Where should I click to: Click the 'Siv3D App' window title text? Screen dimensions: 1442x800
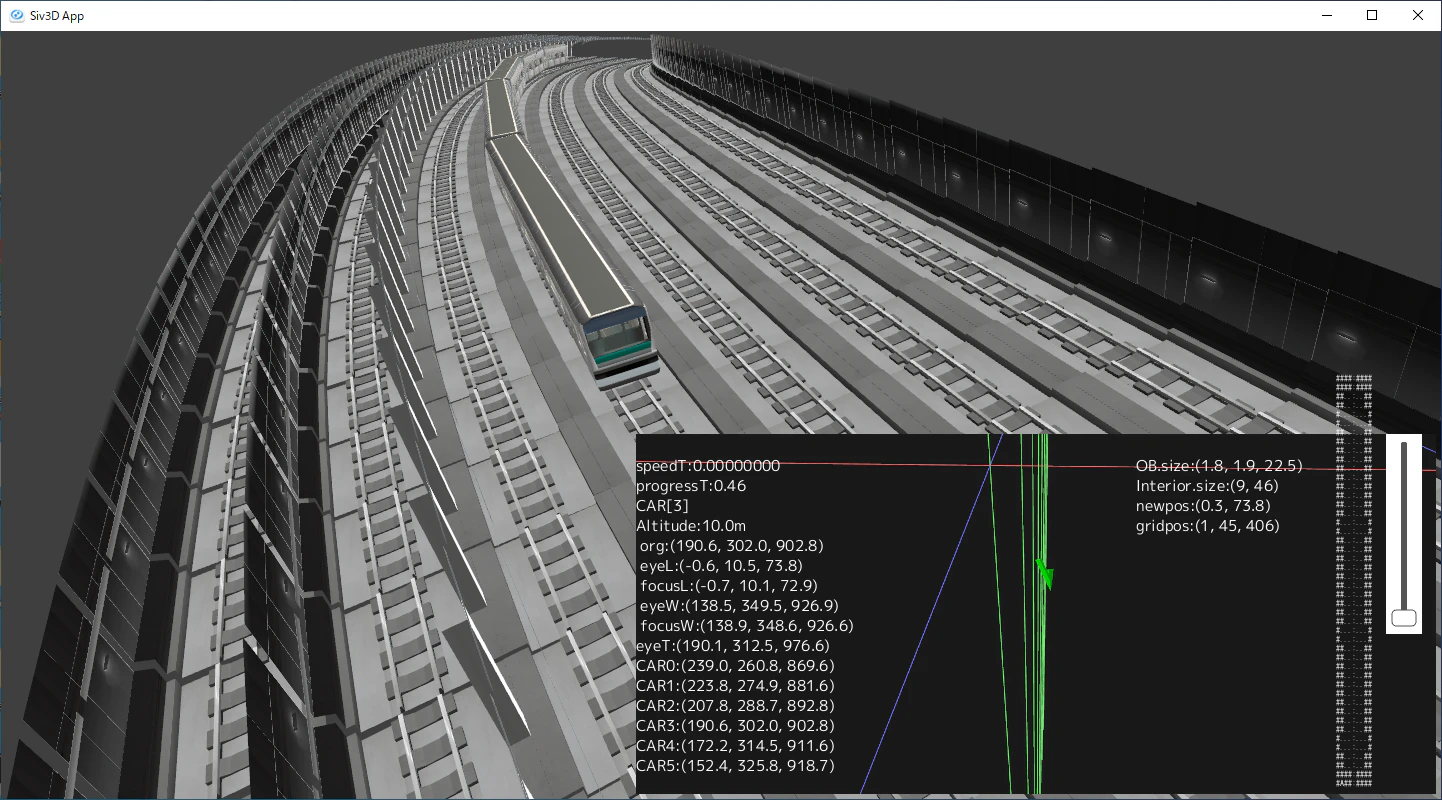[x=58, y=16]
